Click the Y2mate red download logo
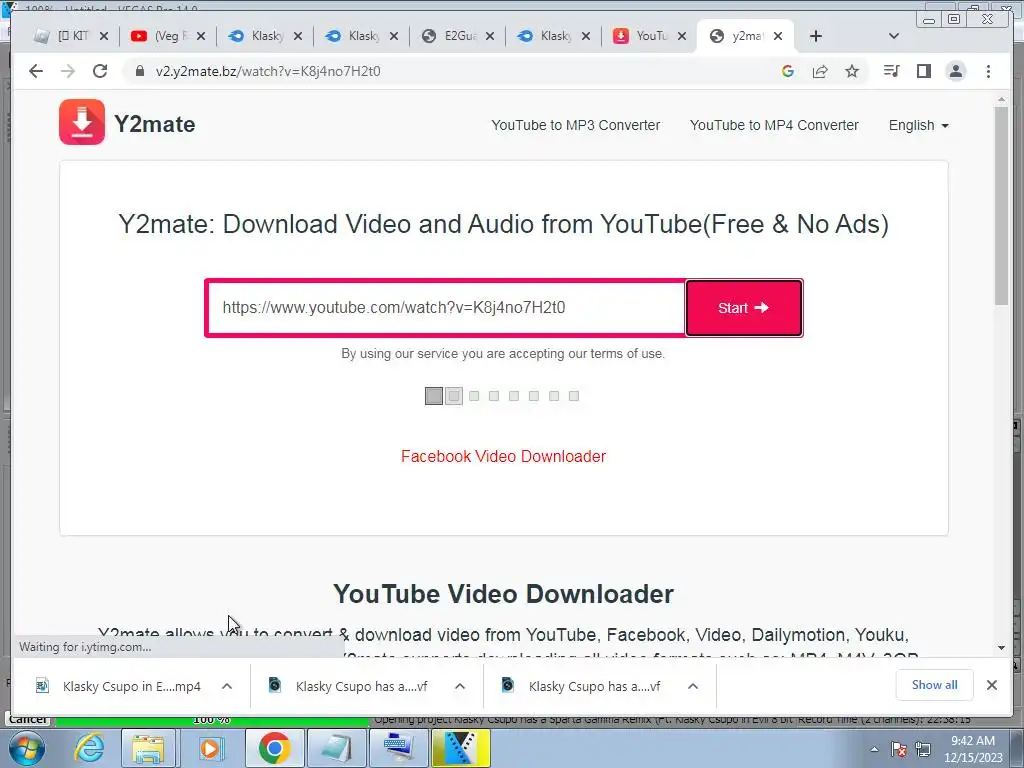 [82, 122]
